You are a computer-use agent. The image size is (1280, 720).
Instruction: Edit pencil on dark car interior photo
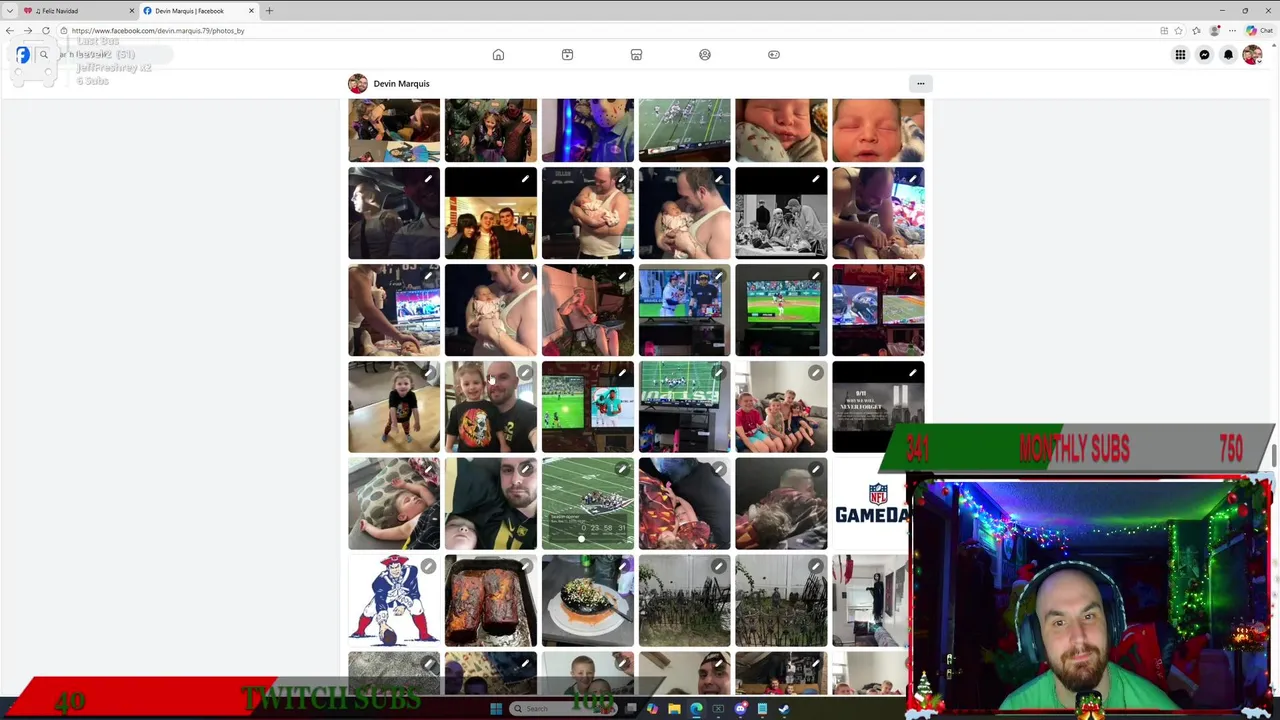point(428,180)
